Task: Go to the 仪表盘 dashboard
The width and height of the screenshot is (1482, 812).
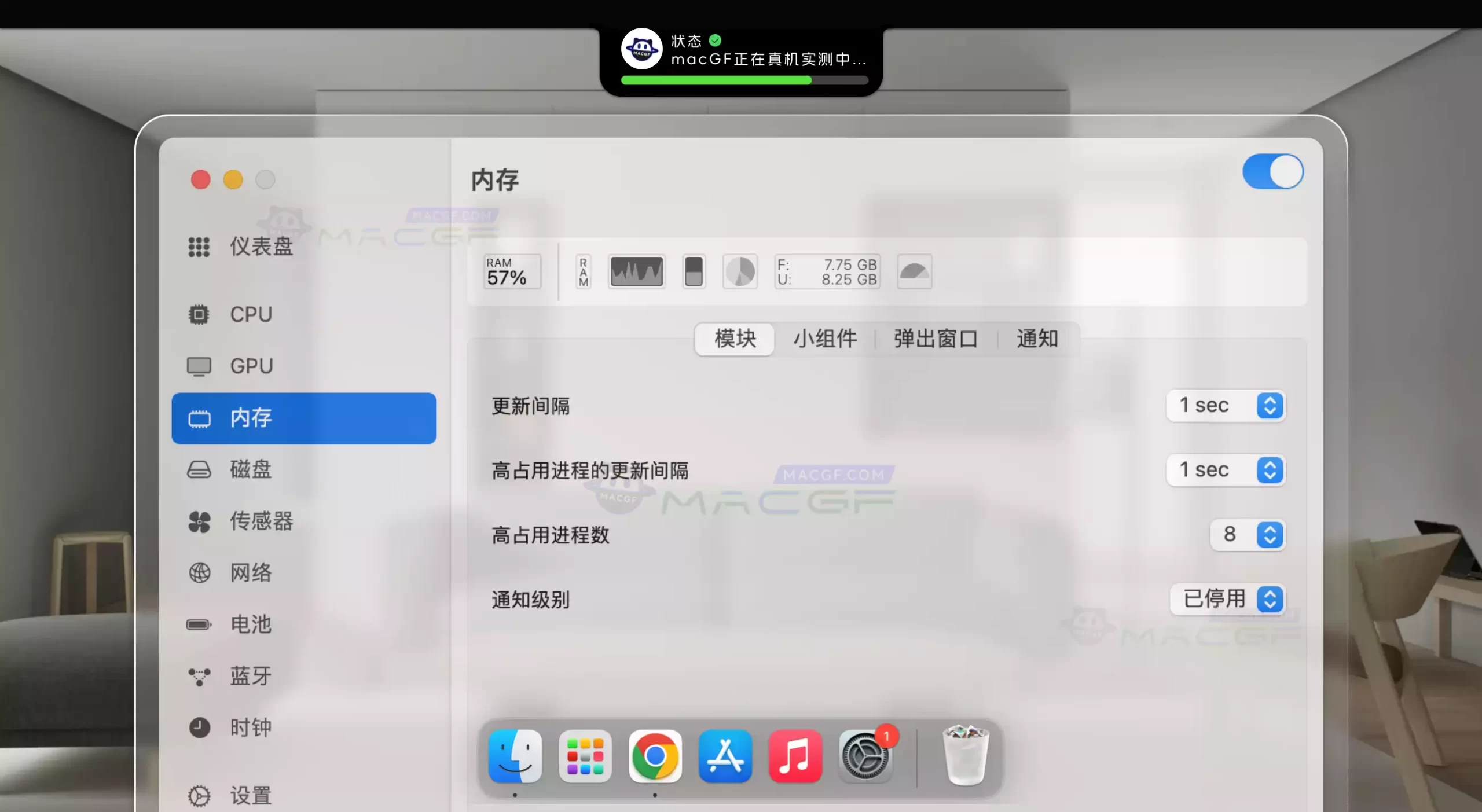Action: point(261,247)
